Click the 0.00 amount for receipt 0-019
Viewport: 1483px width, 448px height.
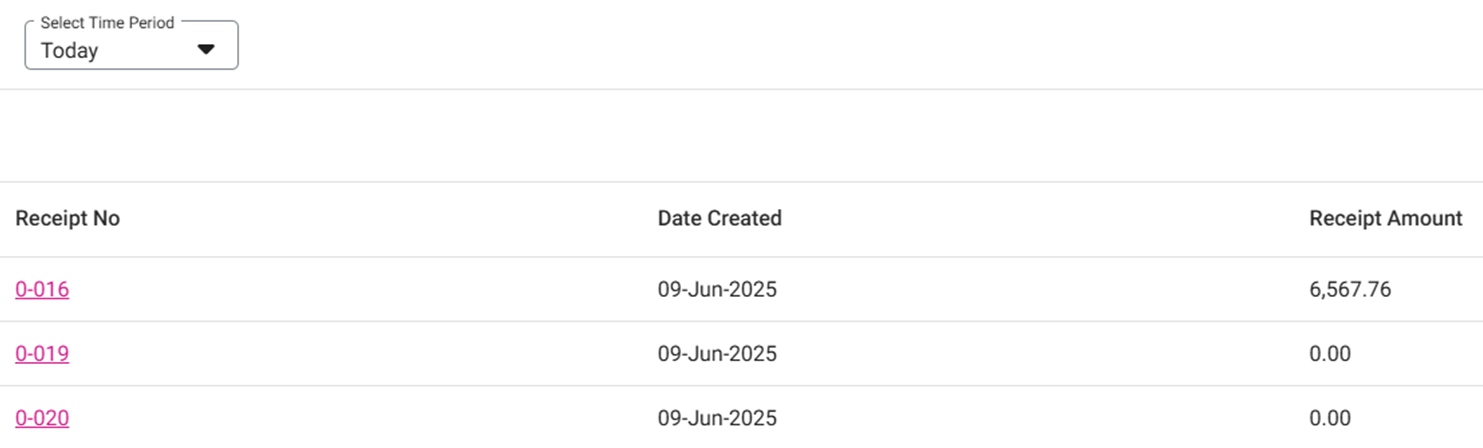coord(1330,354)
